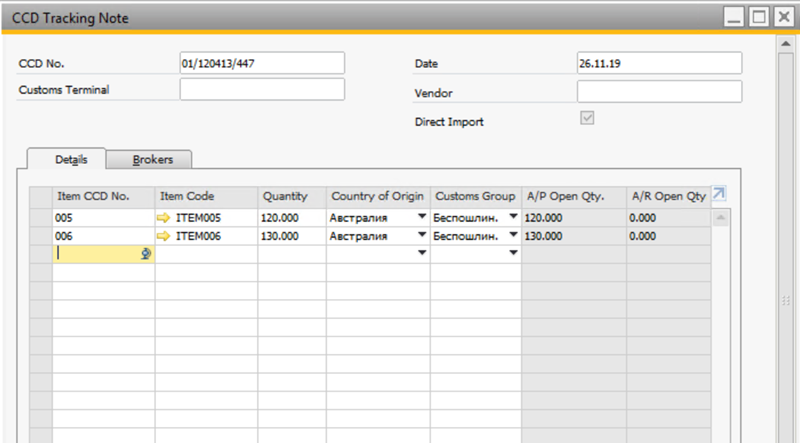Follow the link arrow beside ITEM005
Screen dimensions: 800x443
point(163,218)
